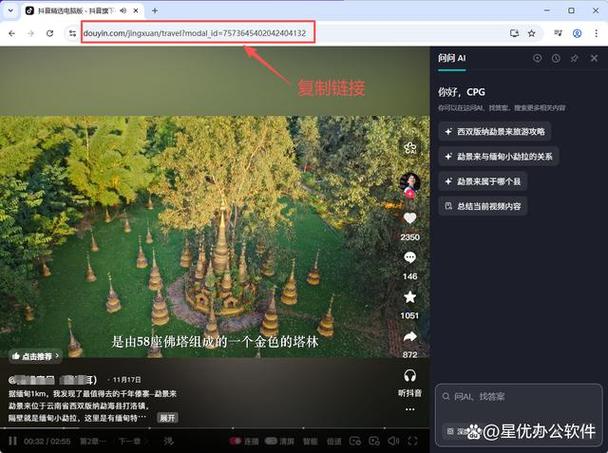Click the share arrow icon
This screenshot has width=608, height=453.
tap(409, 337)
